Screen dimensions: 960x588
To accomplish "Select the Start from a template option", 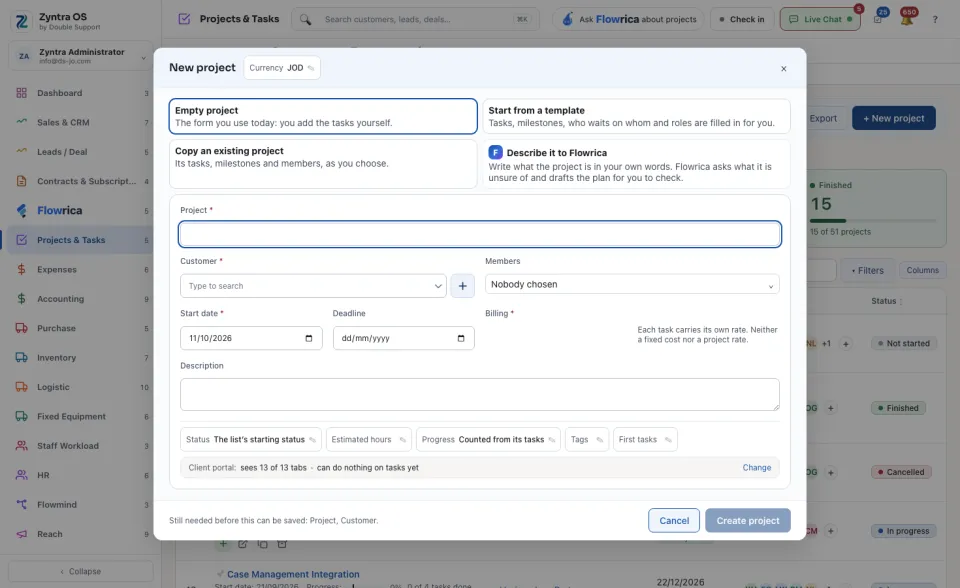I will (637, 116).
